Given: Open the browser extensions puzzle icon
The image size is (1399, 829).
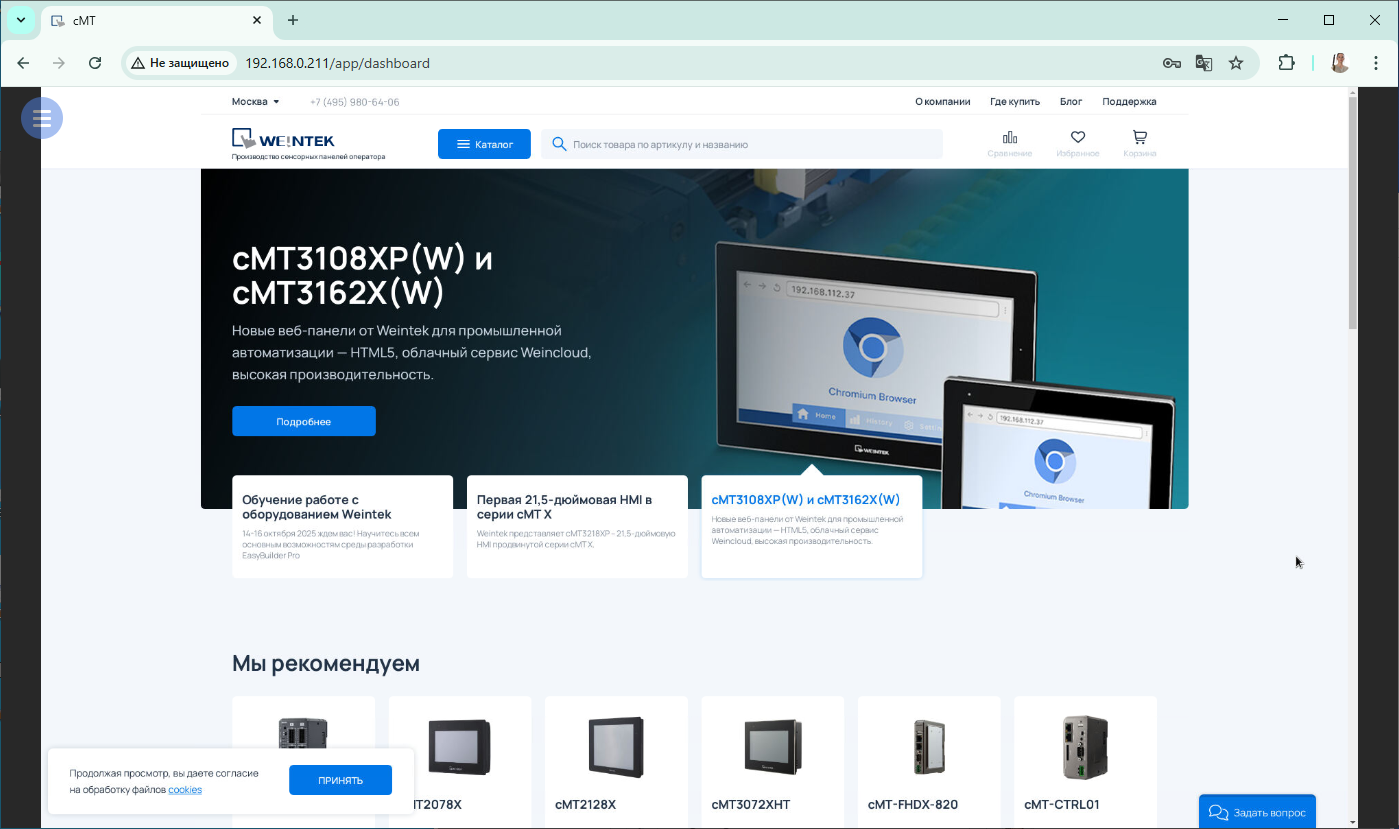Looking at the screenshot, I should coord(1287,63).
